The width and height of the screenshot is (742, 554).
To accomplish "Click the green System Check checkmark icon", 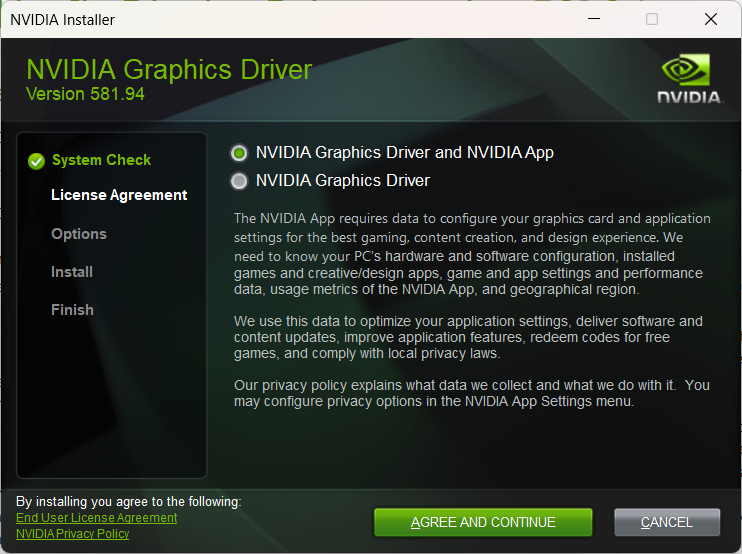I will pyautogui.click(x=37, y=161).
